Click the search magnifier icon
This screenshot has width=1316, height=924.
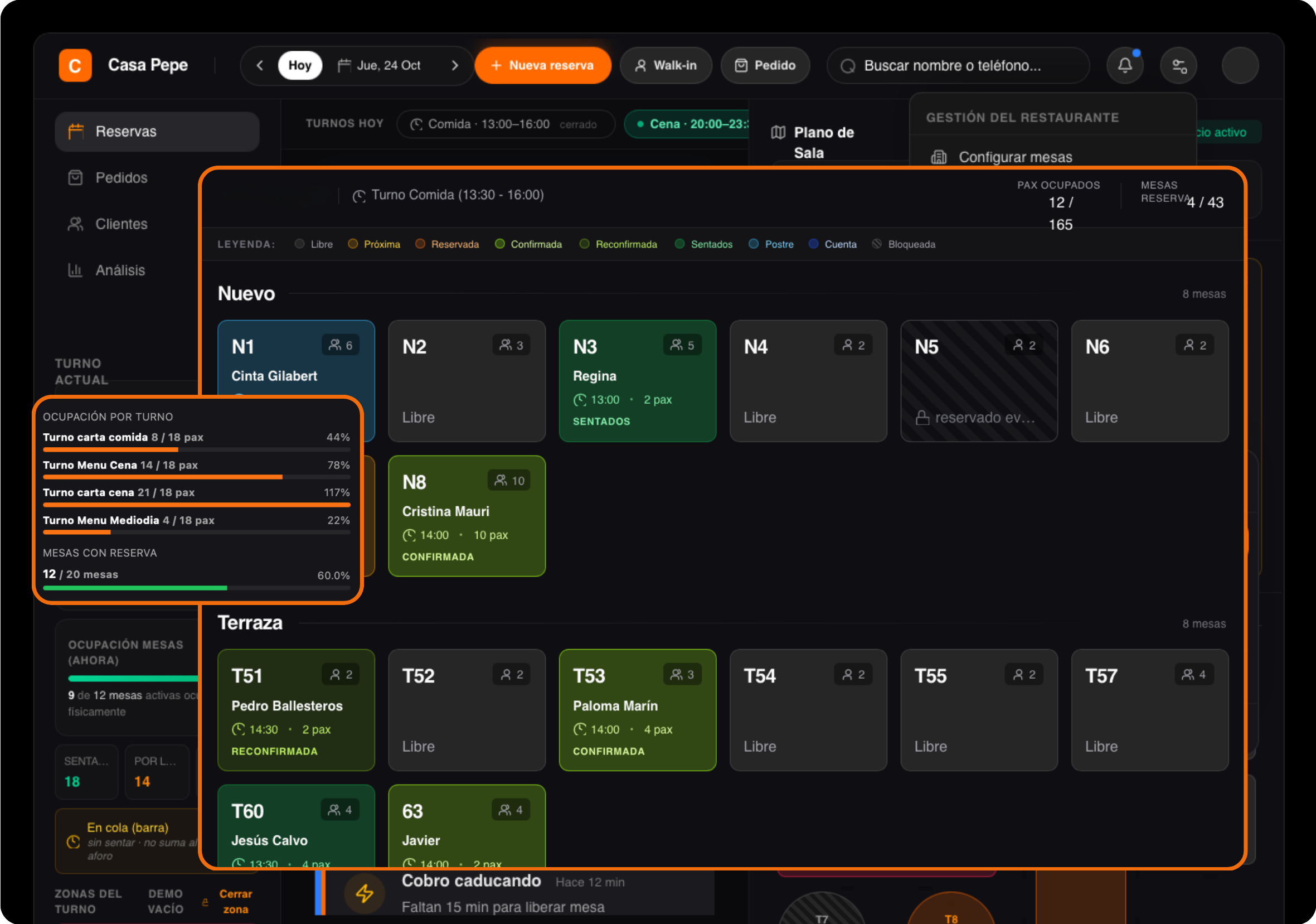point(848,66)
